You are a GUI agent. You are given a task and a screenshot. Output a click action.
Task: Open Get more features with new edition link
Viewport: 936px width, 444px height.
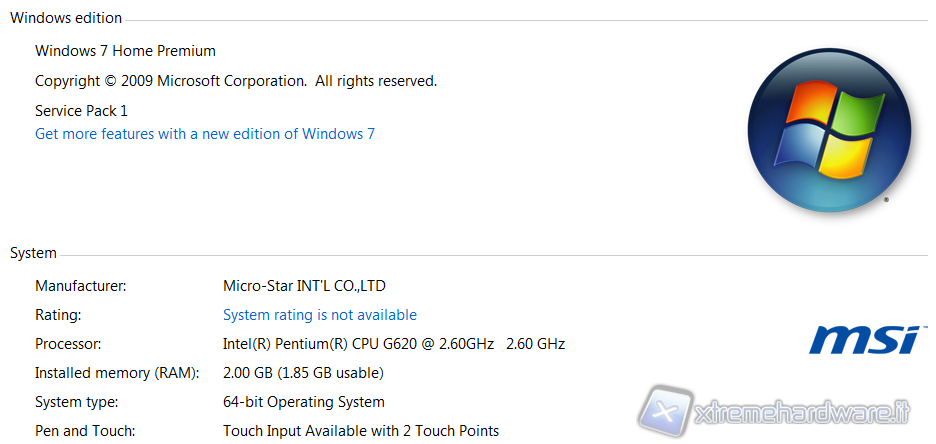pos(205,134)
